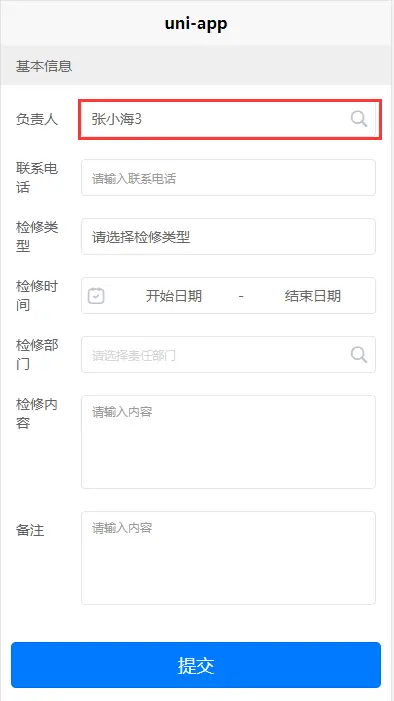Click the 负责人 label

coord(37,119)
